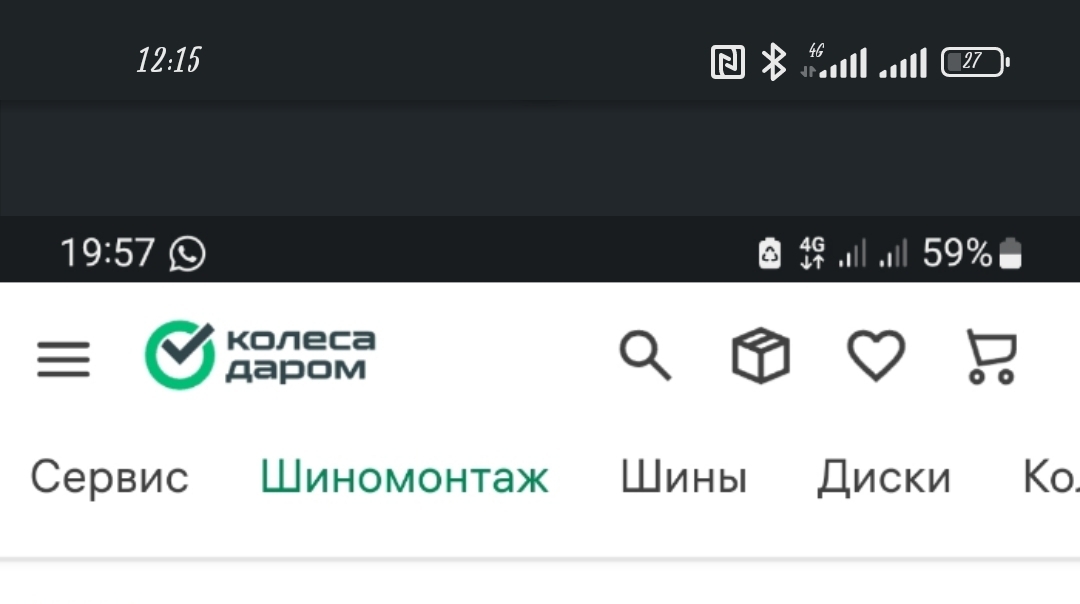
Task: Tap the 59% battery indicator
Action: [972, 253]
